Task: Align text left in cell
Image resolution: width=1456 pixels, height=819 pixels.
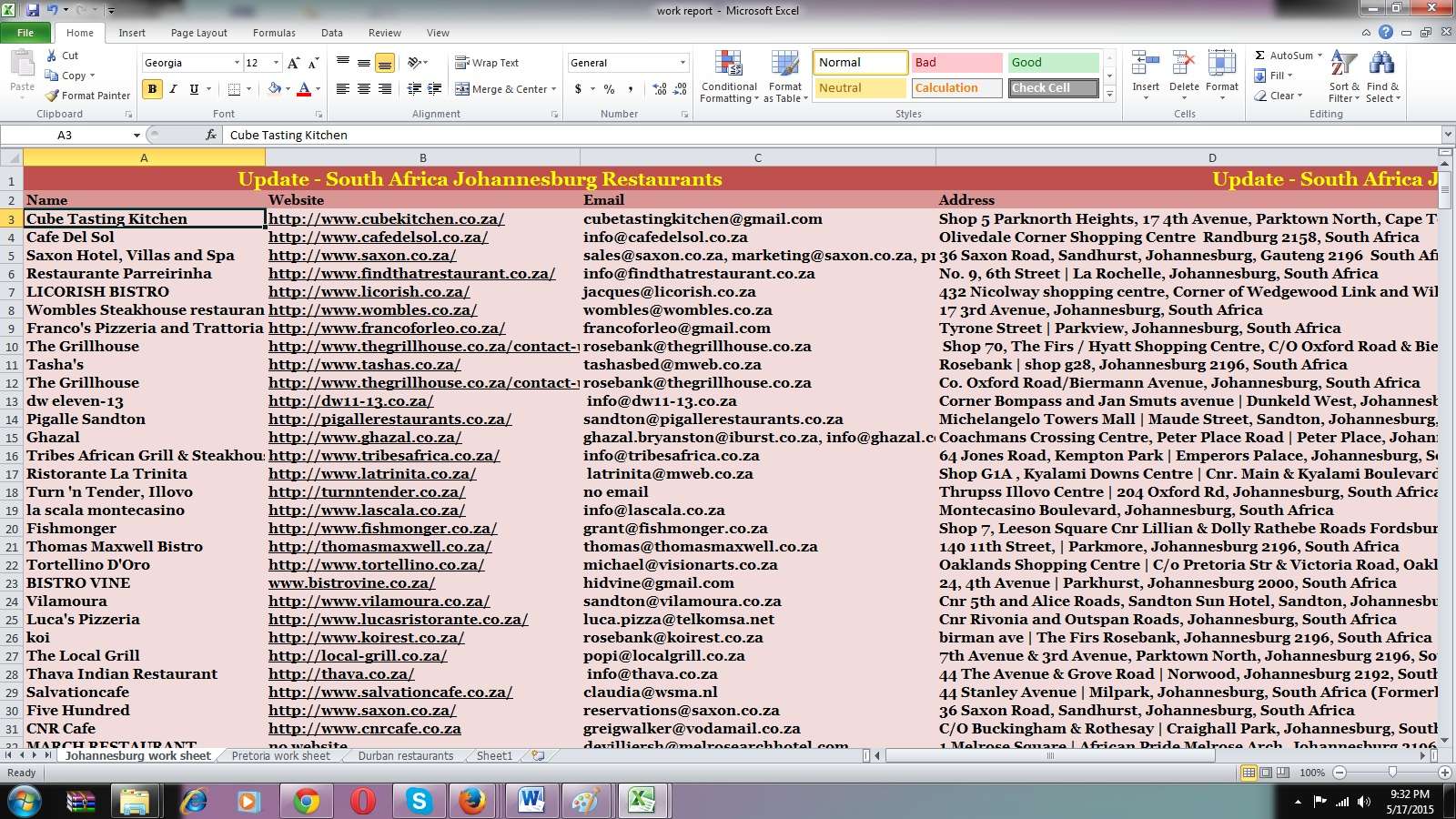Action: [343, 89]
